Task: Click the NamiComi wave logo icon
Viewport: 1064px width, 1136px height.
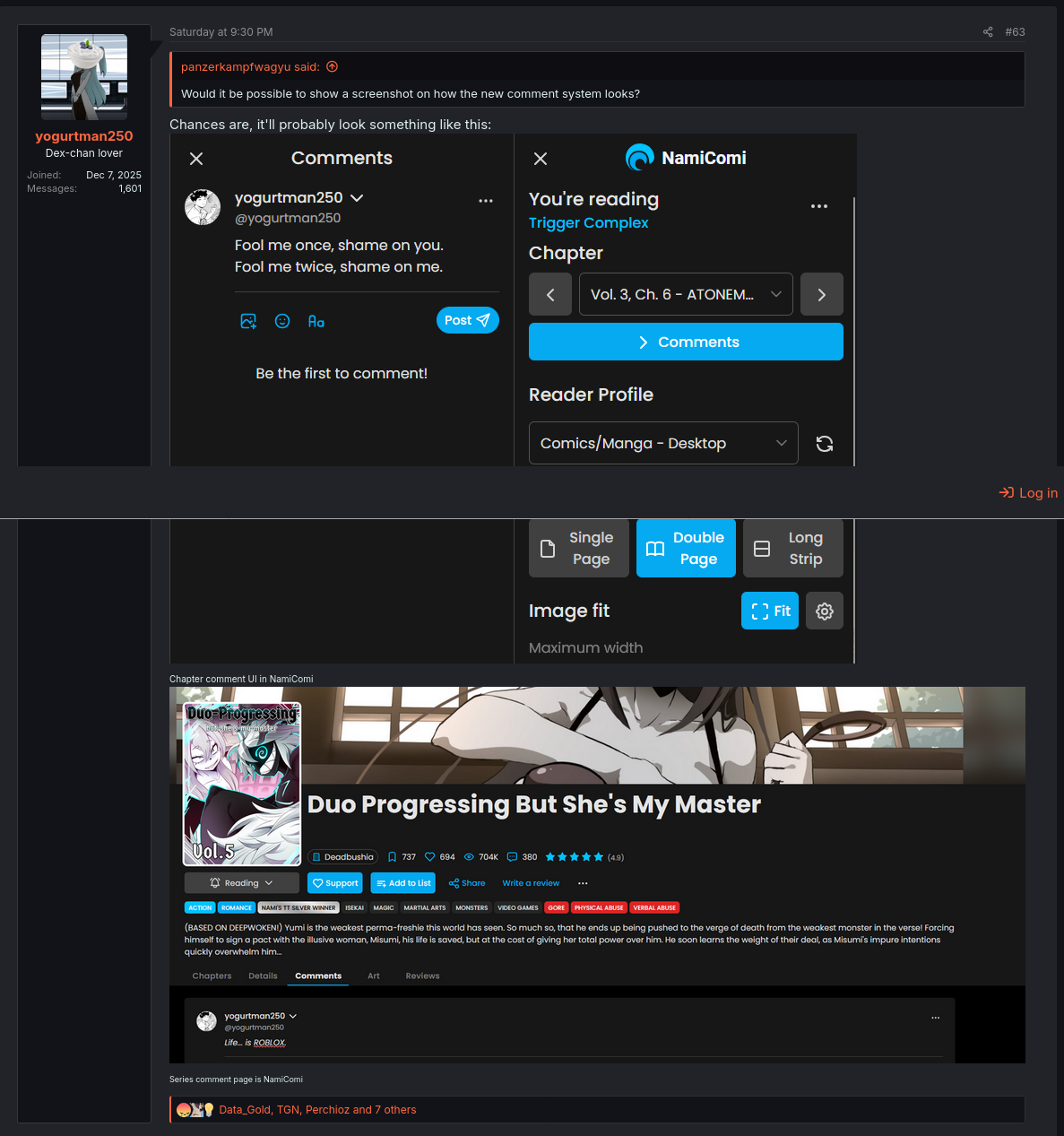Action: click(639, 158)
